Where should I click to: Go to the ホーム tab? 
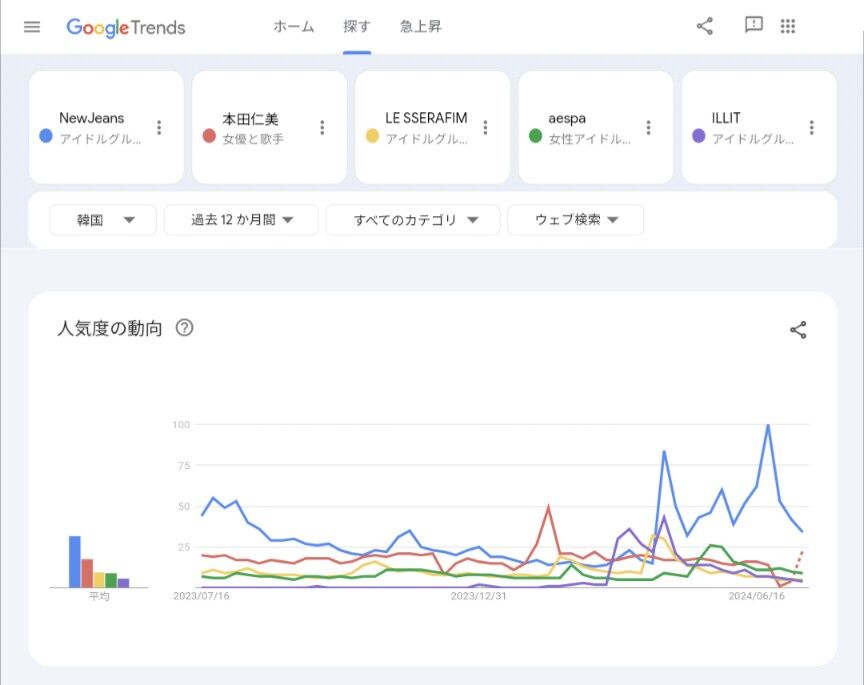point(294,26)
